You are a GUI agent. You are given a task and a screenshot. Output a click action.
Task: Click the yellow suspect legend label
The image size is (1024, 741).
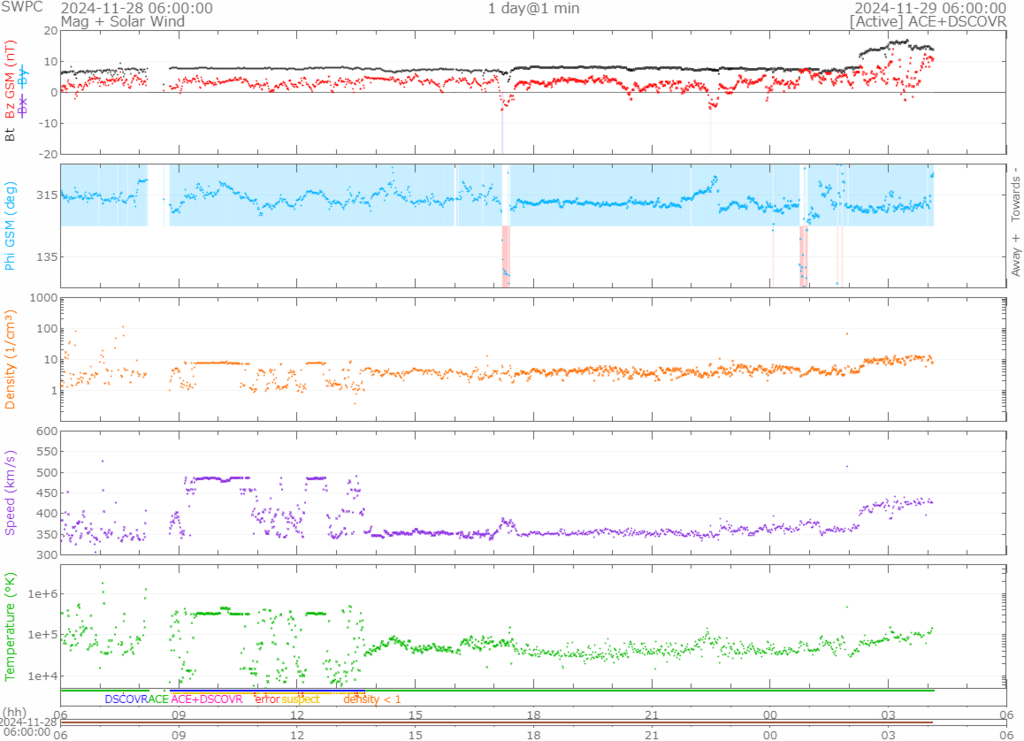300,699
